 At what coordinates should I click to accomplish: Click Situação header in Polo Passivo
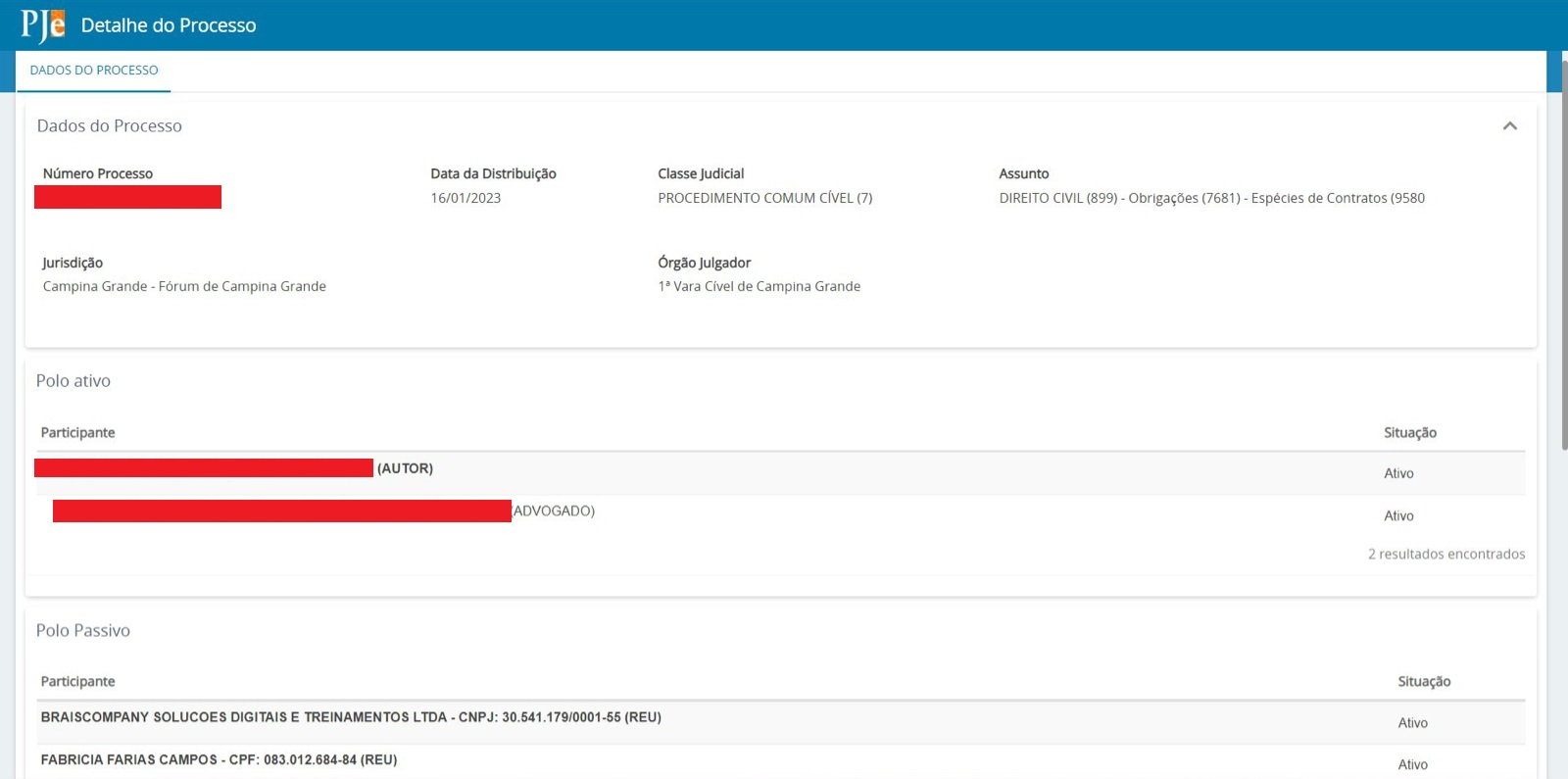click(1424, 681)
